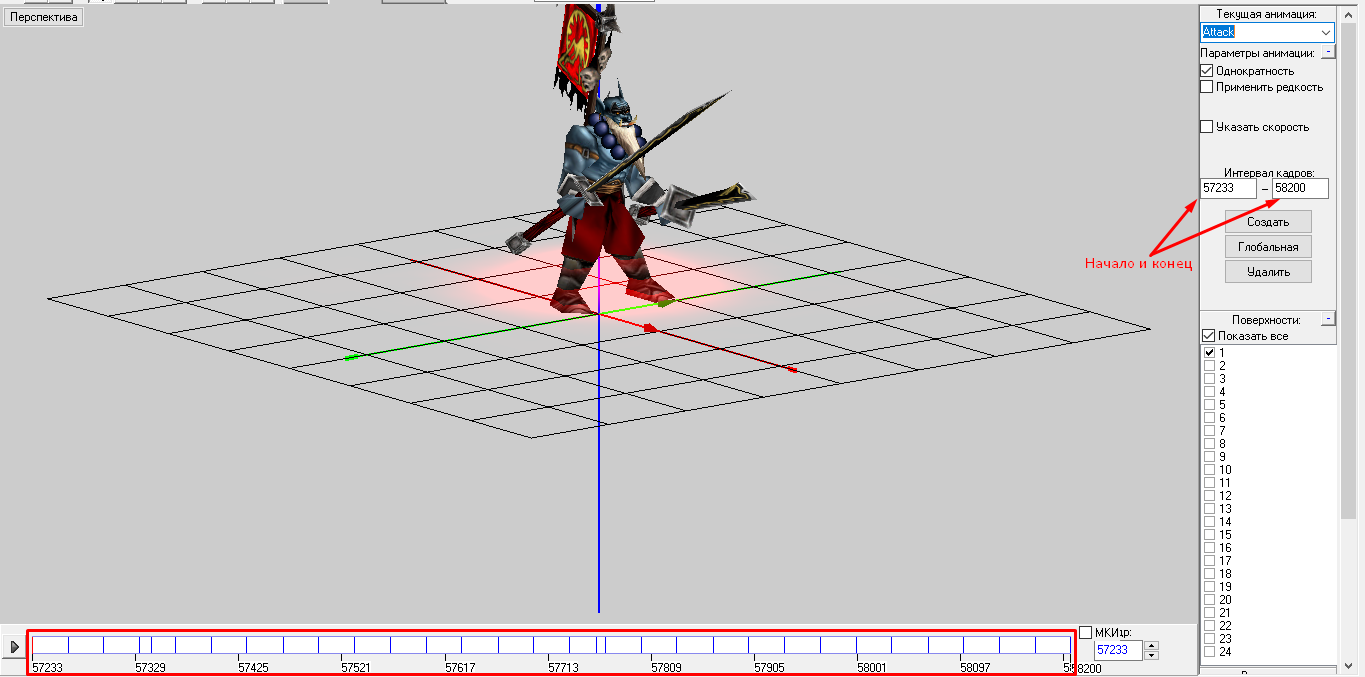Click the Интервал кадров label

(x=1269, y=173)
